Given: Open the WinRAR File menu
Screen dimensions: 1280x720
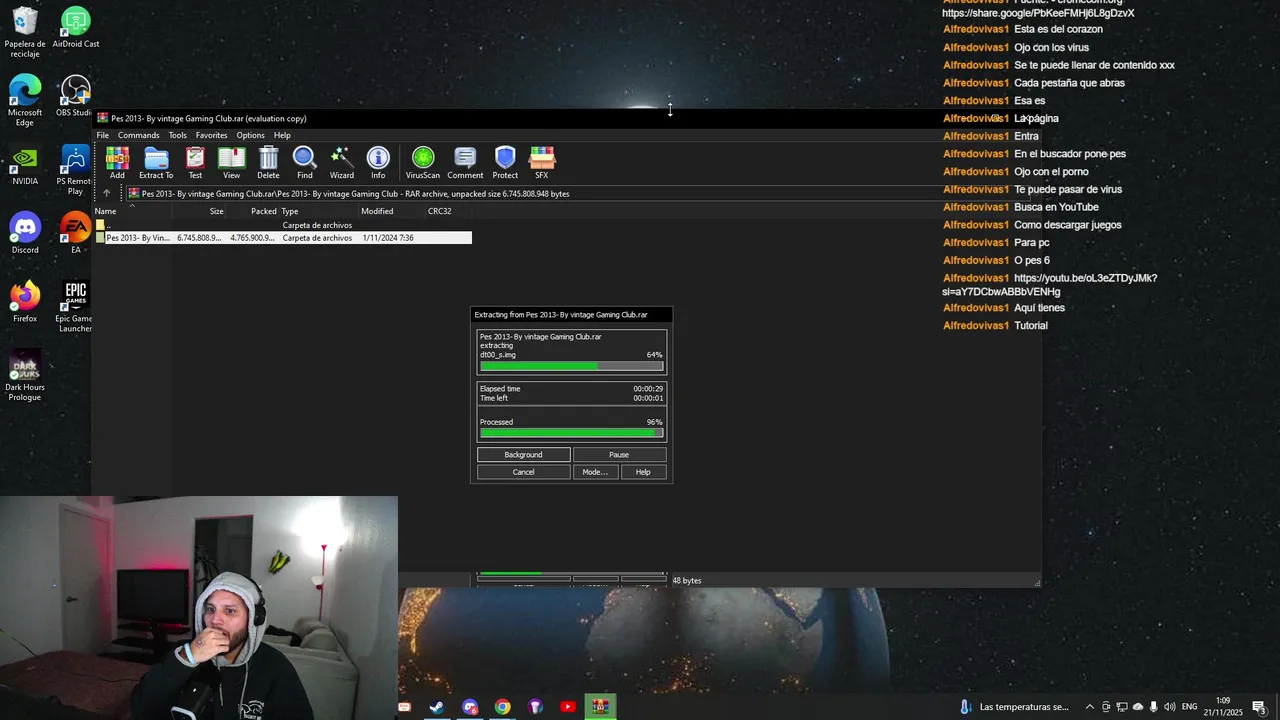Looking at the screenshot, I should [103, 135].
